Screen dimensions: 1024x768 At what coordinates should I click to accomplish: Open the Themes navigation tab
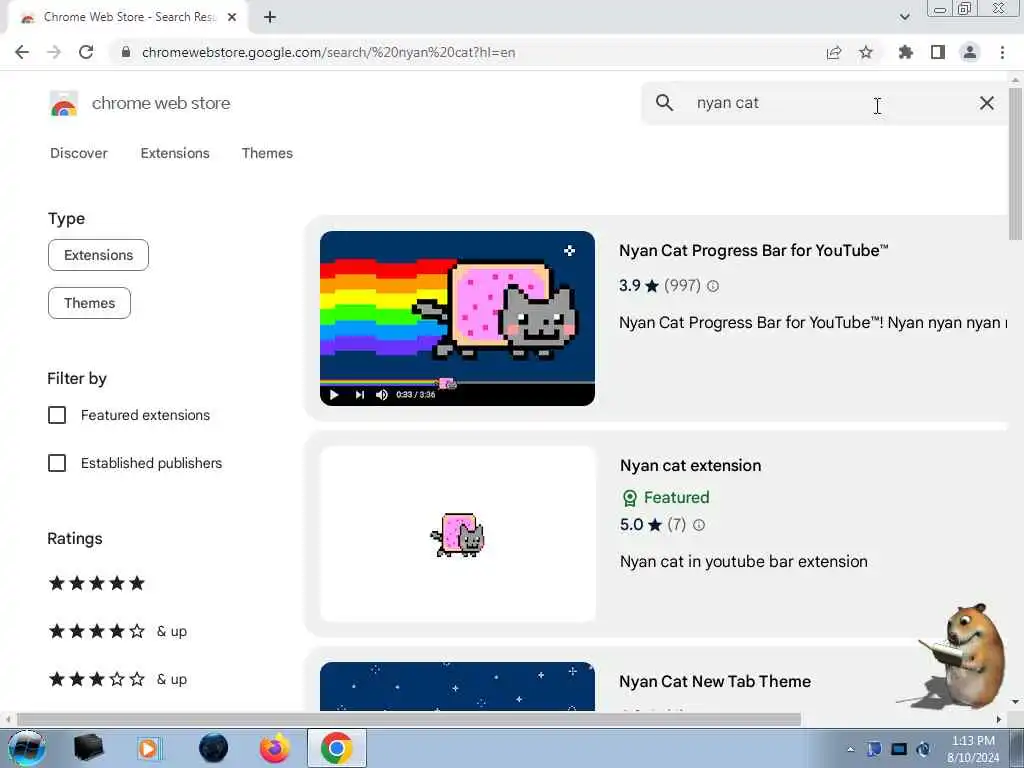point(267,153)
